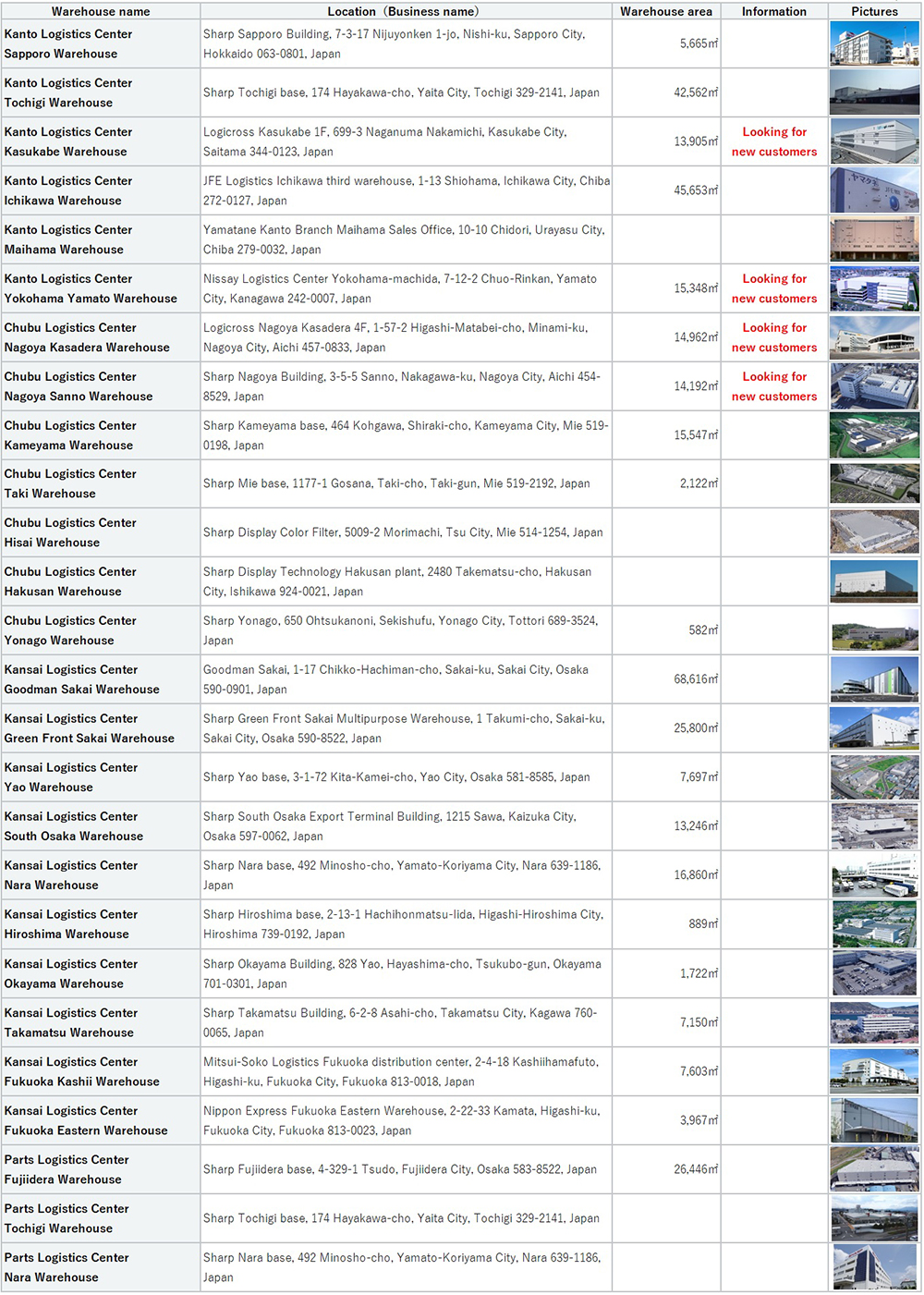Viewport: 924px width, 1295px height.
Task: Click the 582㎡ area value
Action: [x=703, y=630]
